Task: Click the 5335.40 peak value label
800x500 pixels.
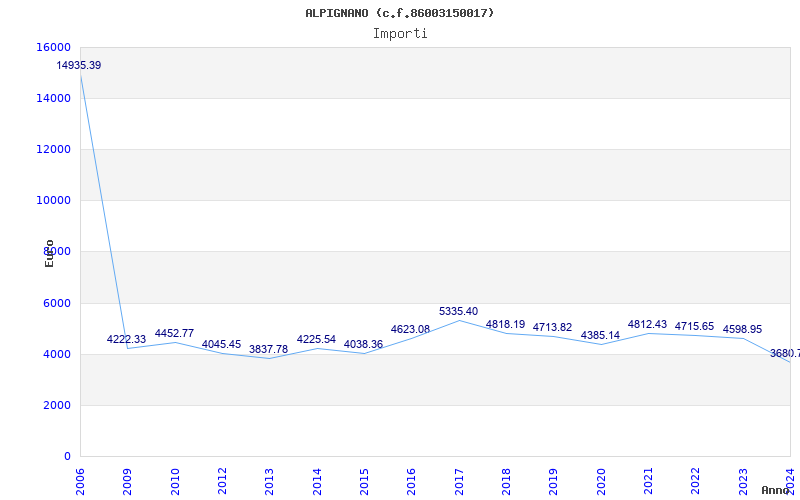Action: (x=458, y=312)
